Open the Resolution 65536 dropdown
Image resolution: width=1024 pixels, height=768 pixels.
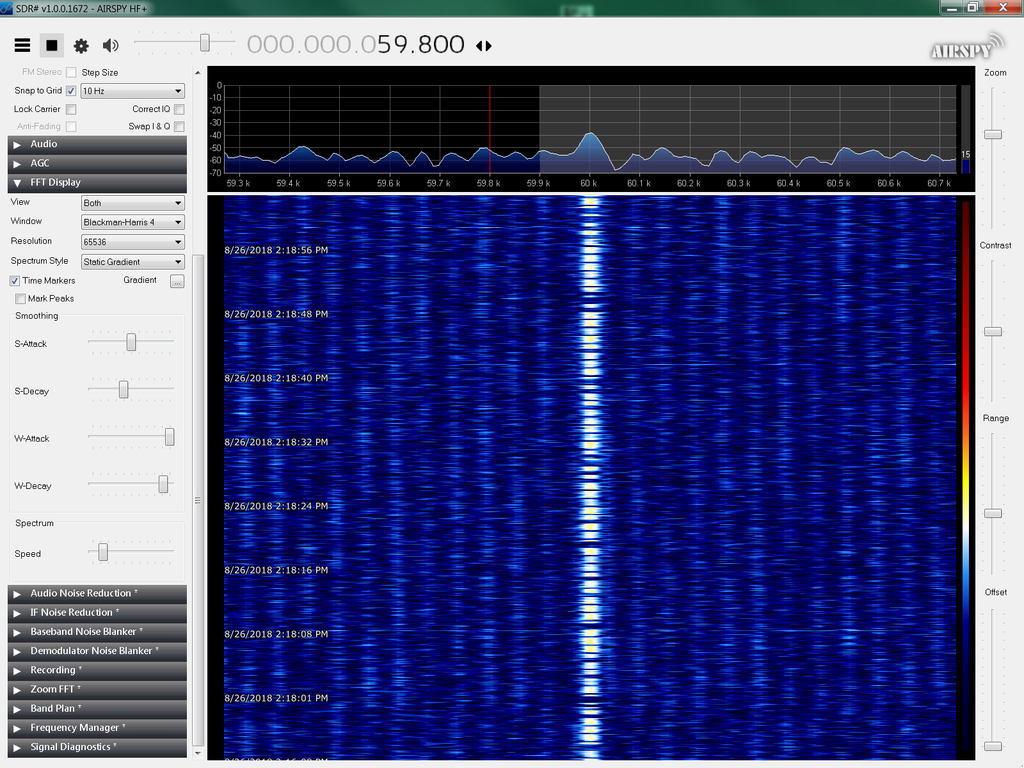click(x=133, y=242)
